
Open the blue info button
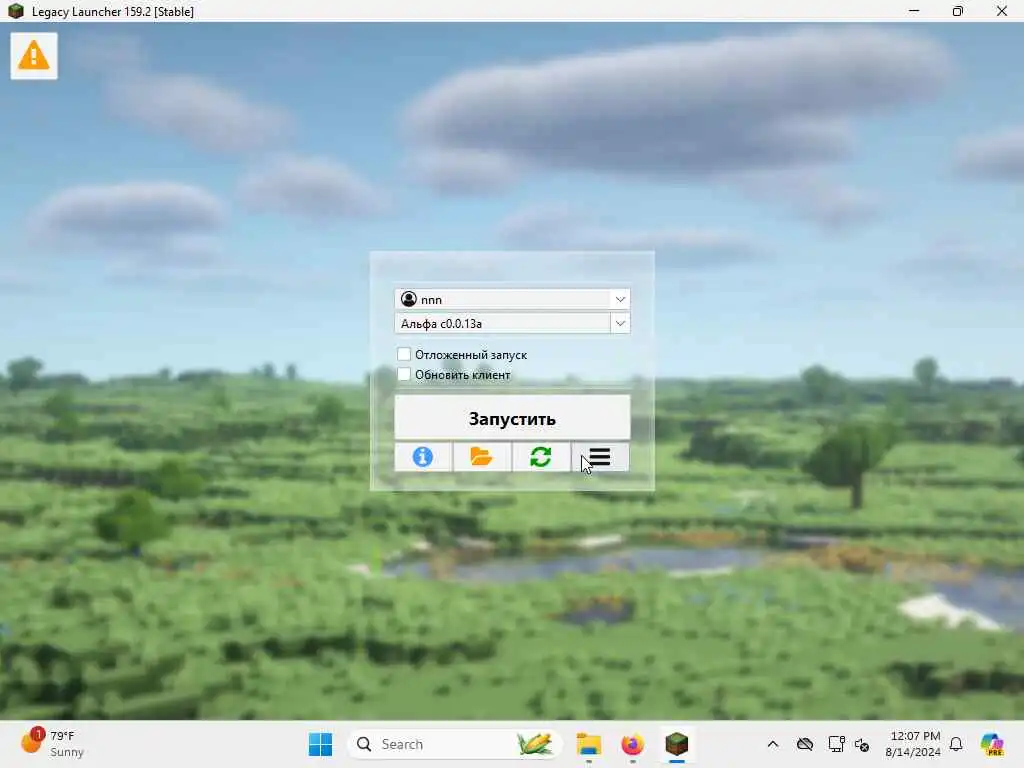423,456
